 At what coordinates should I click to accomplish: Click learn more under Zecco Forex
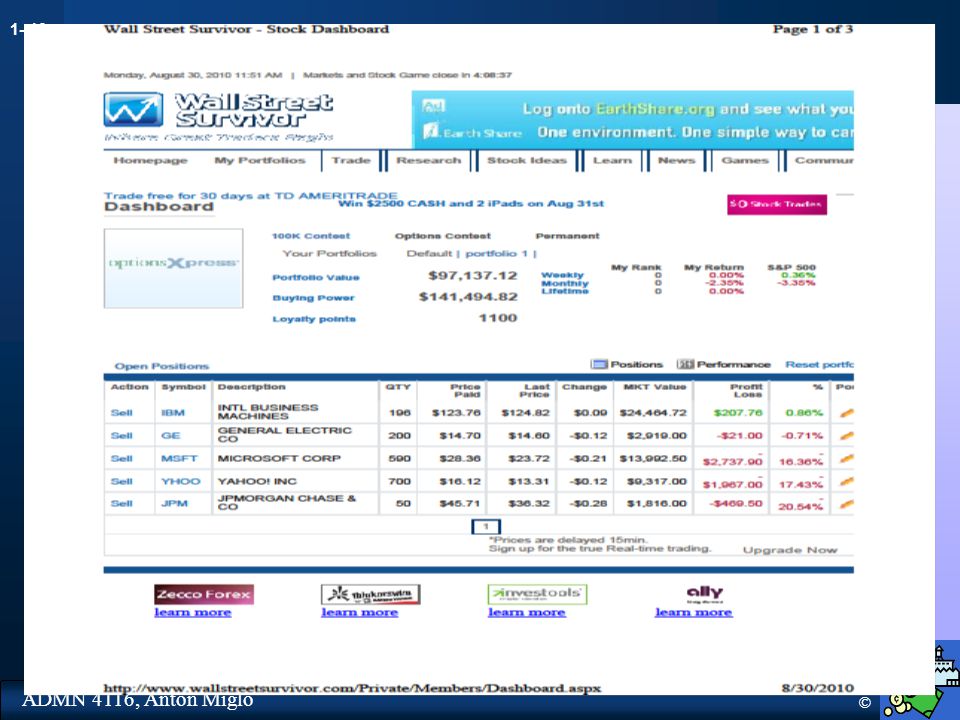pyautogui.click(x=193, y=612)
